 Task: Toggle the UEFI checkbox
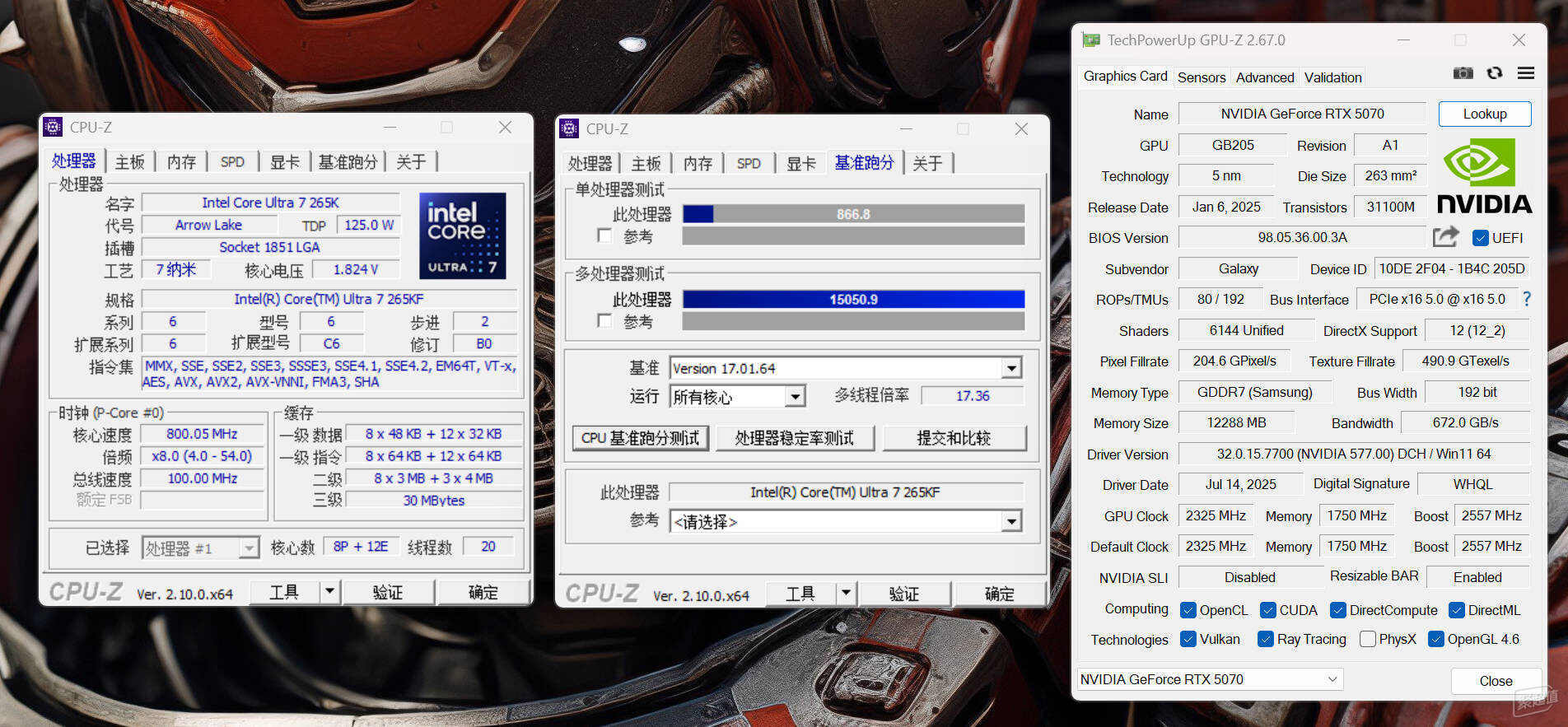click(x=1481, y=238)
